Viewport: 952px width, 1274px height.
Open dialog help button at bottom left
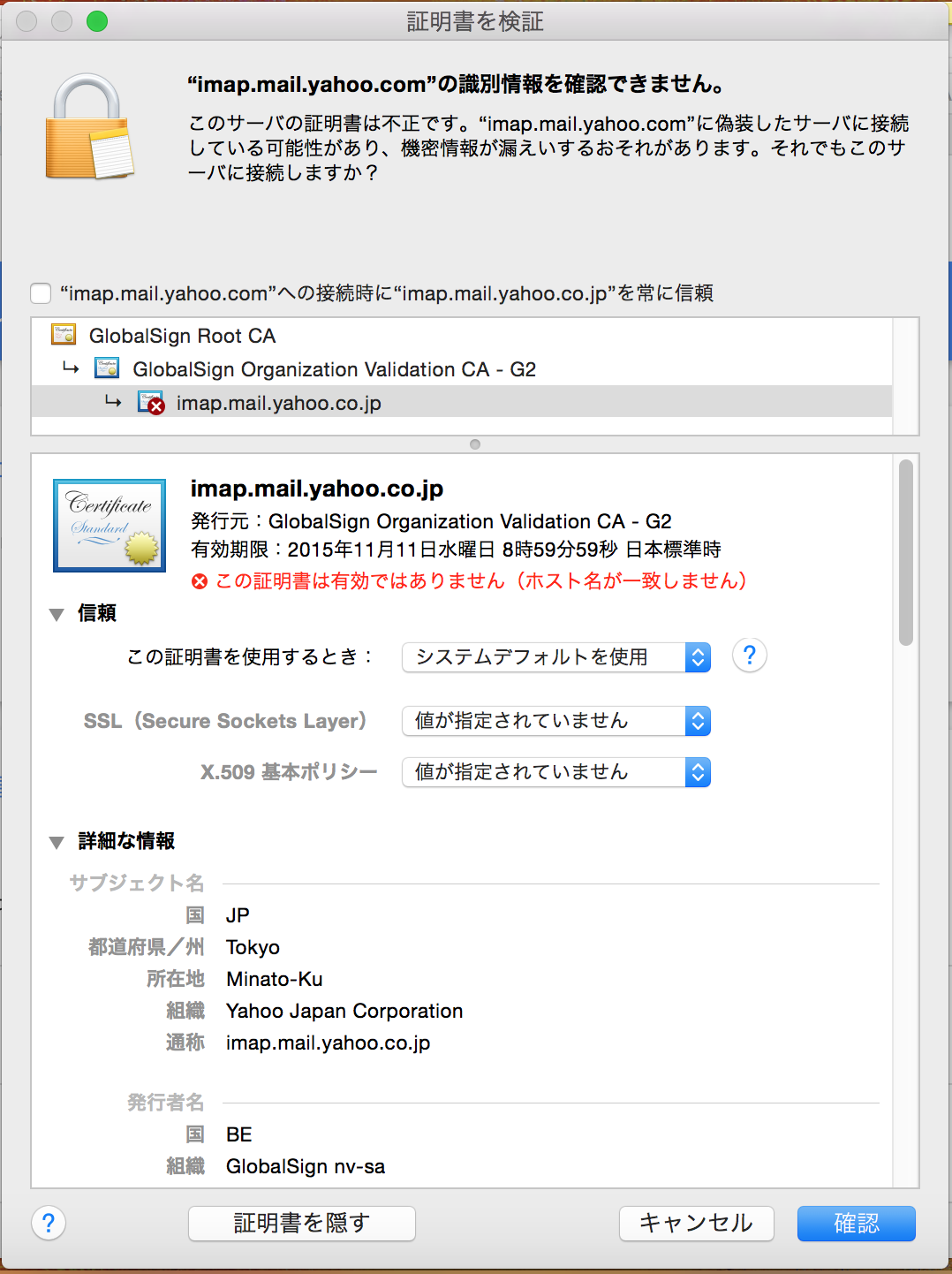coord(49,1223)
